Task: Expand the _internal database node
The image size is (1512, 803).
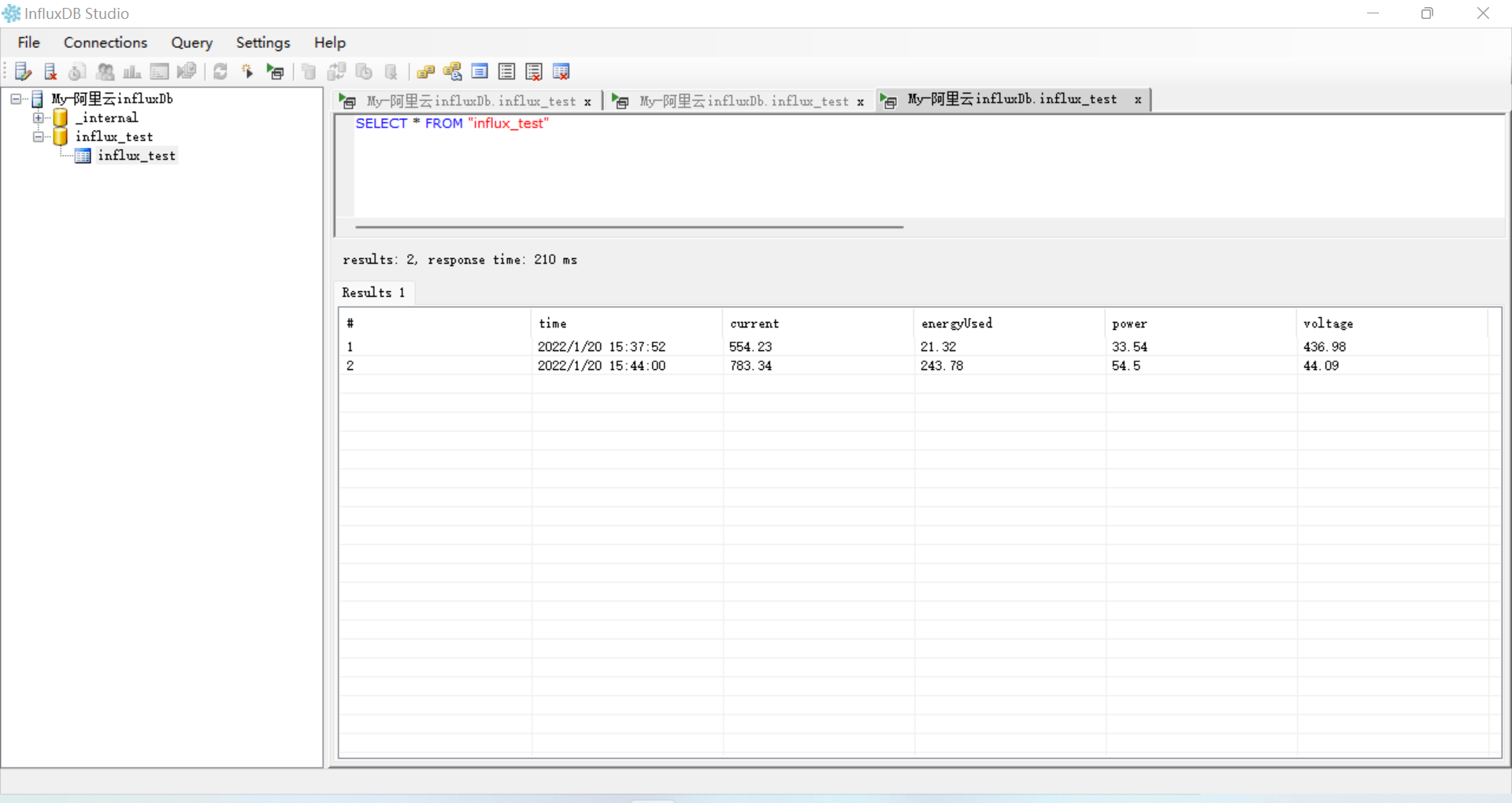Action: (38, 118)
